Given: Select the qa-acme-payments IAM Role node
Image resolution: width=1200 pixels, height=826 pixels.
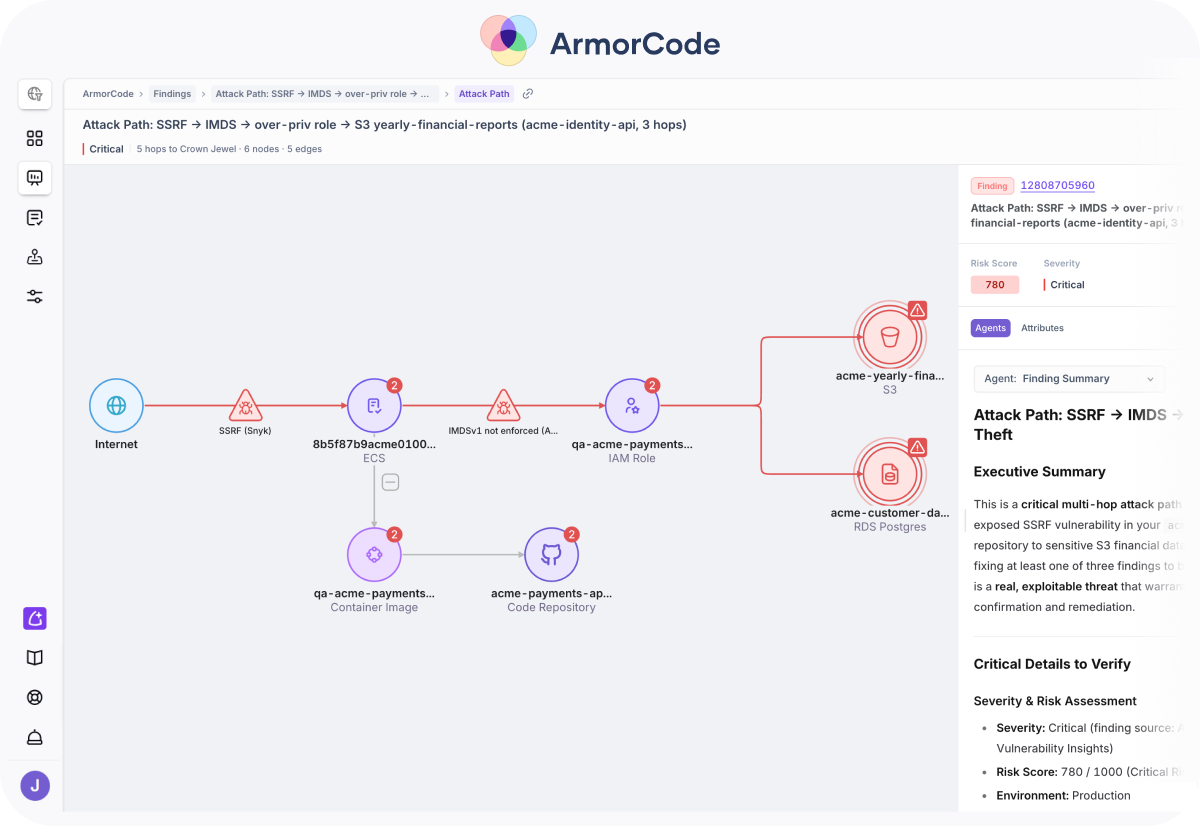Looking at the screenshot, I should pos(632,405).
